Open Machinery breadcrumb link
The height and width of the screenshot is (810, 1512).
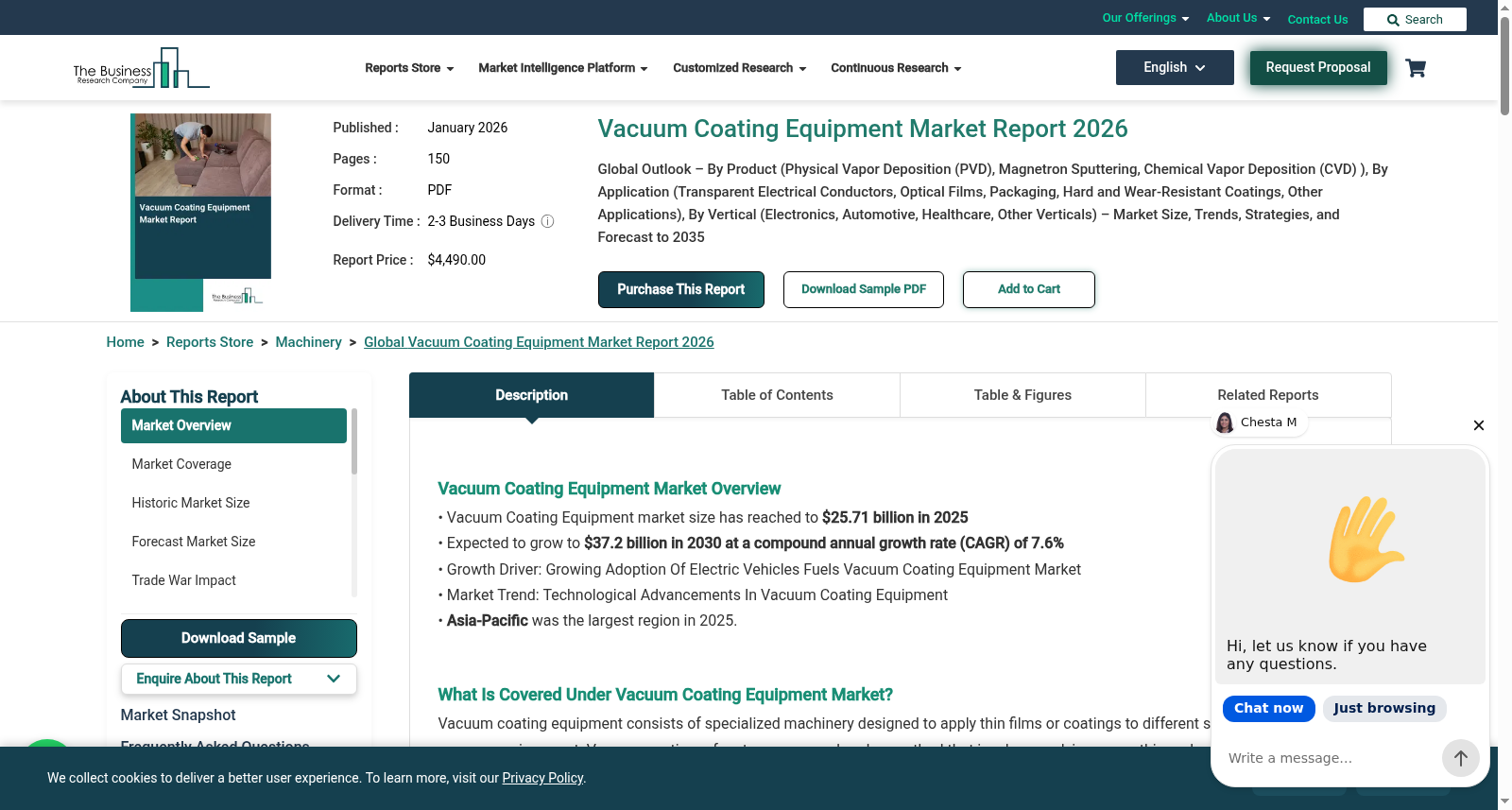(308, 342)
